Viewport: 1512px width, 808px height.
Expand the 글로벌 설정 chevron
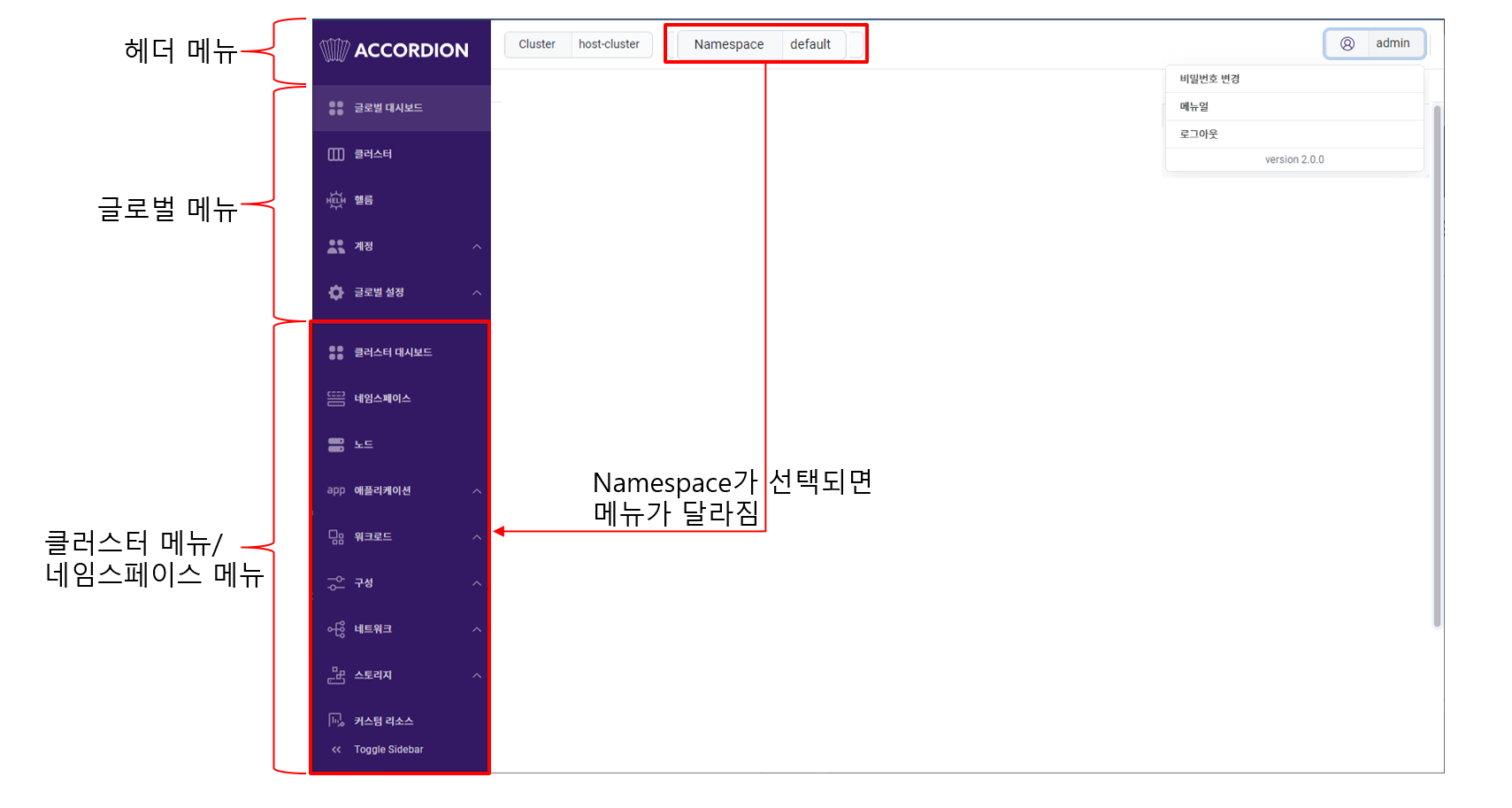click(x=477, y=292)
